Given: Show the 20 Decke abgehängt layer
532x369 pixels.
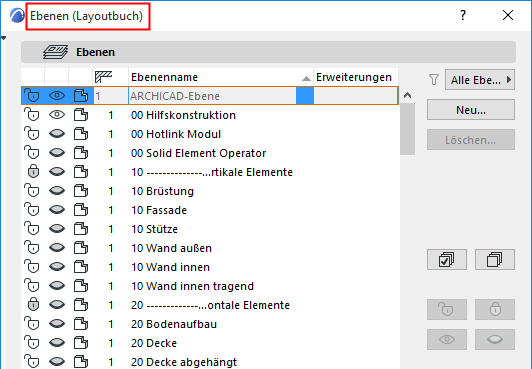Looking at the screenshot, I should [57, 362].
